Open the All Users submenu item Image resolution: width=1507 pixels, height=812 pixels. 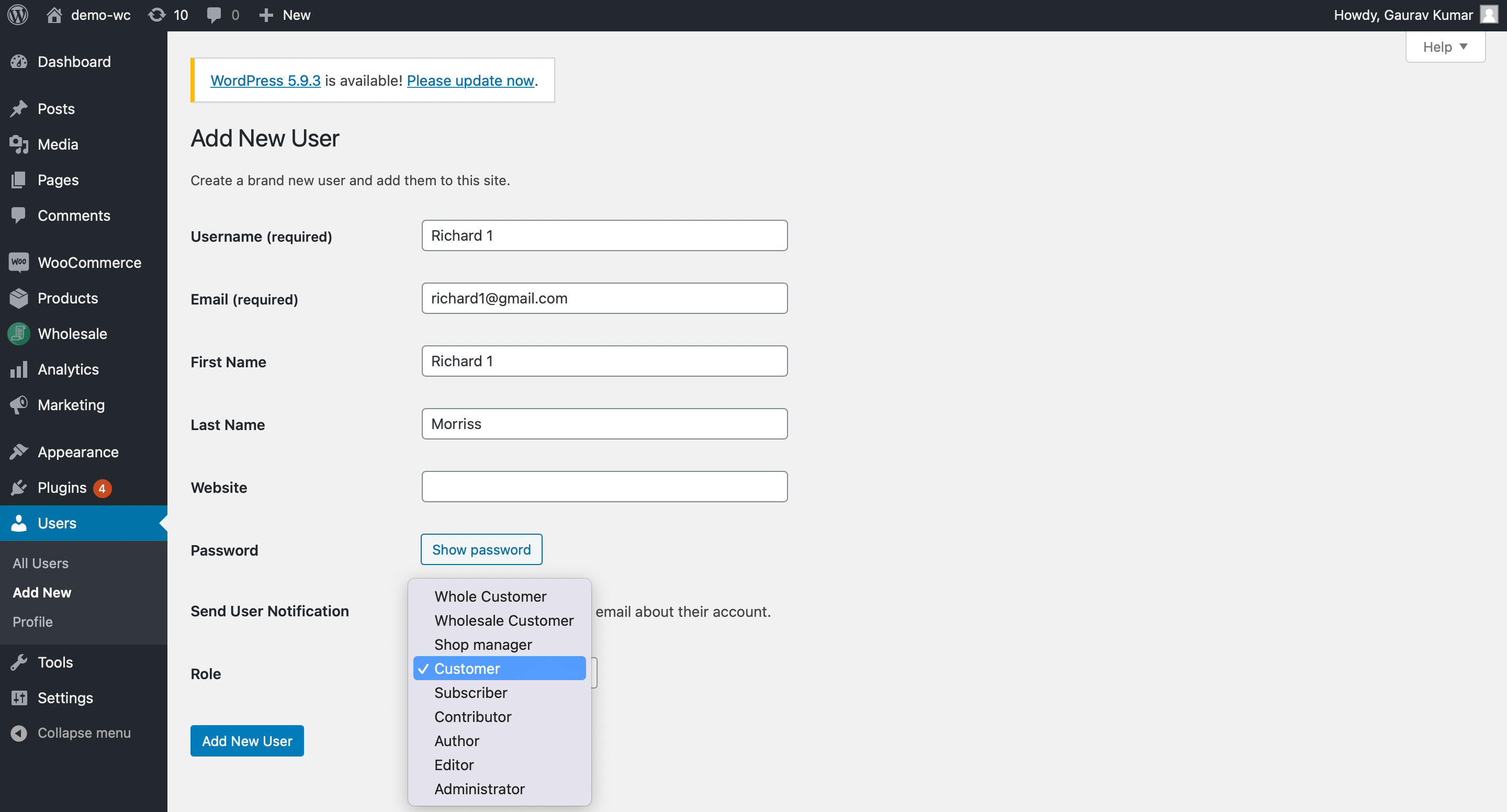[40, 563]
